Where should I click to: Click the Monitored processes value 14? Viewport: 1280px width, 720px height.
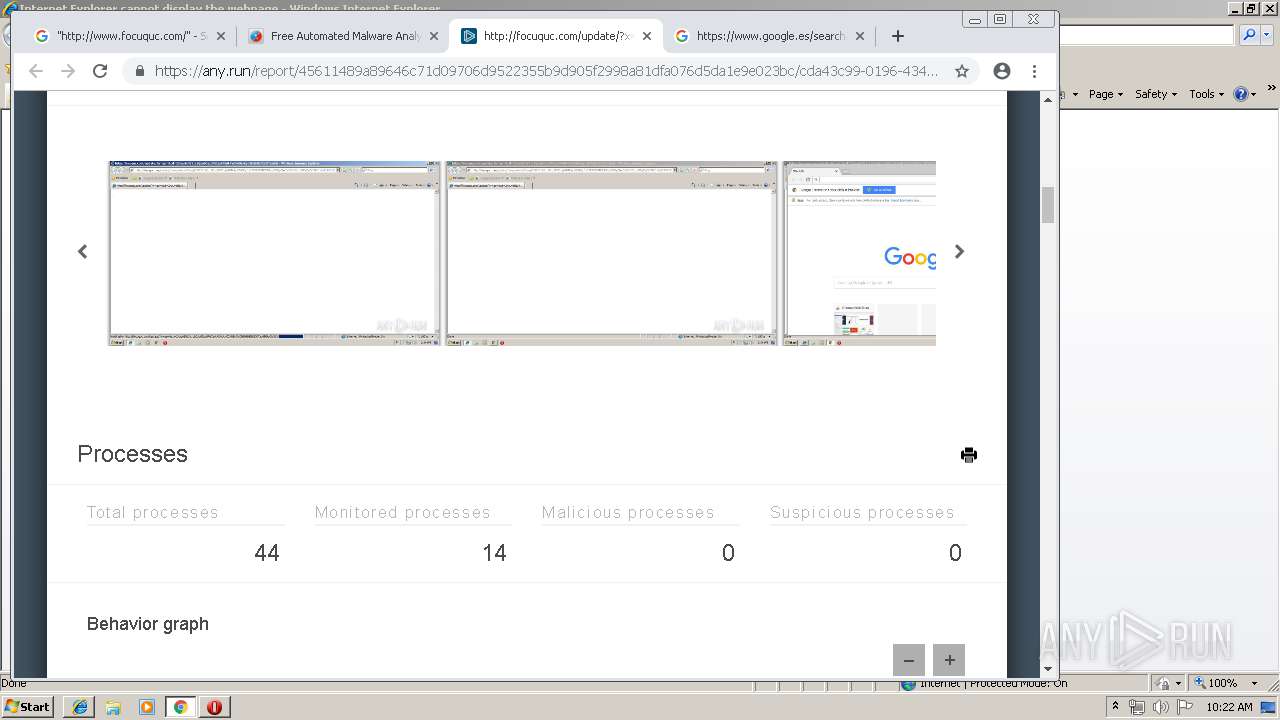(494, 553)
